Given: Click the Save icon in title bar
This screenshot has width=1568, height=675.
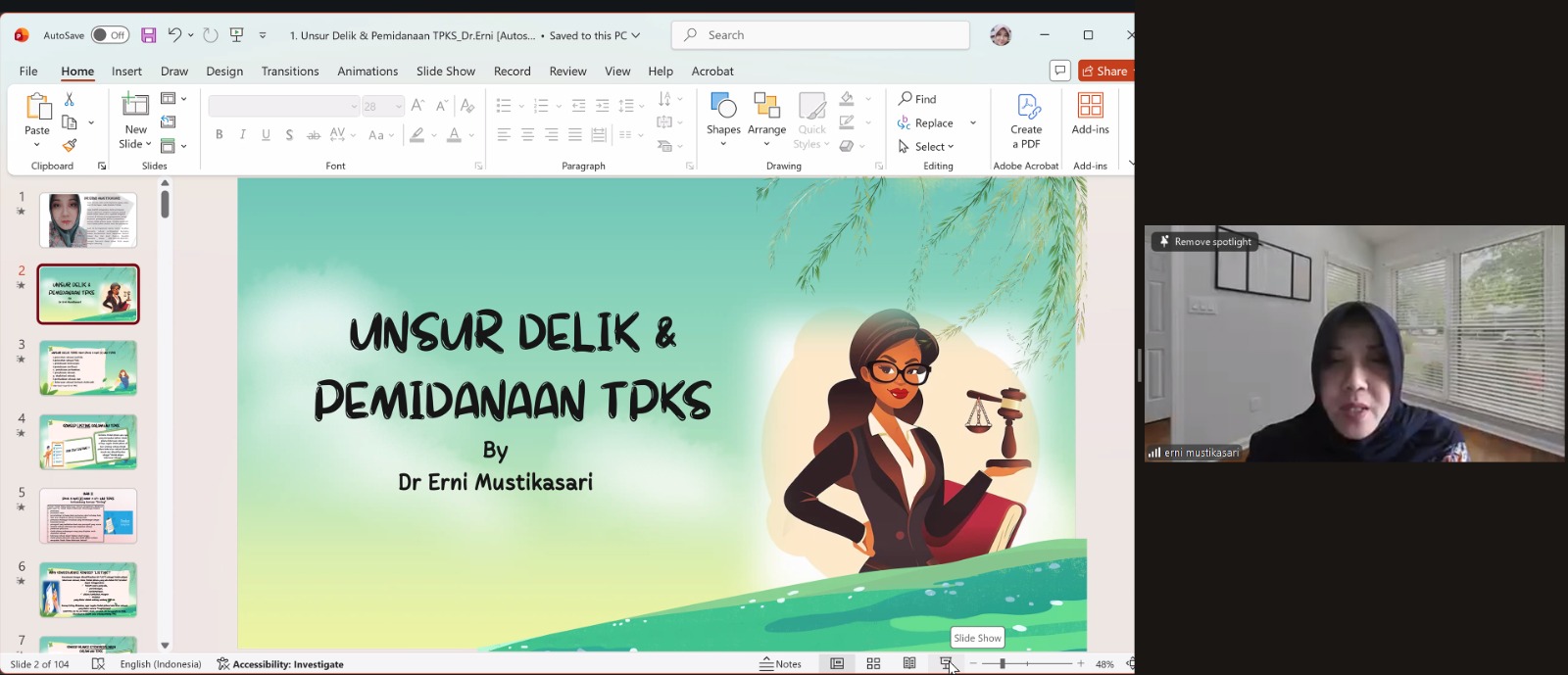Looking at the screenshot, I should tap(149, 35).
